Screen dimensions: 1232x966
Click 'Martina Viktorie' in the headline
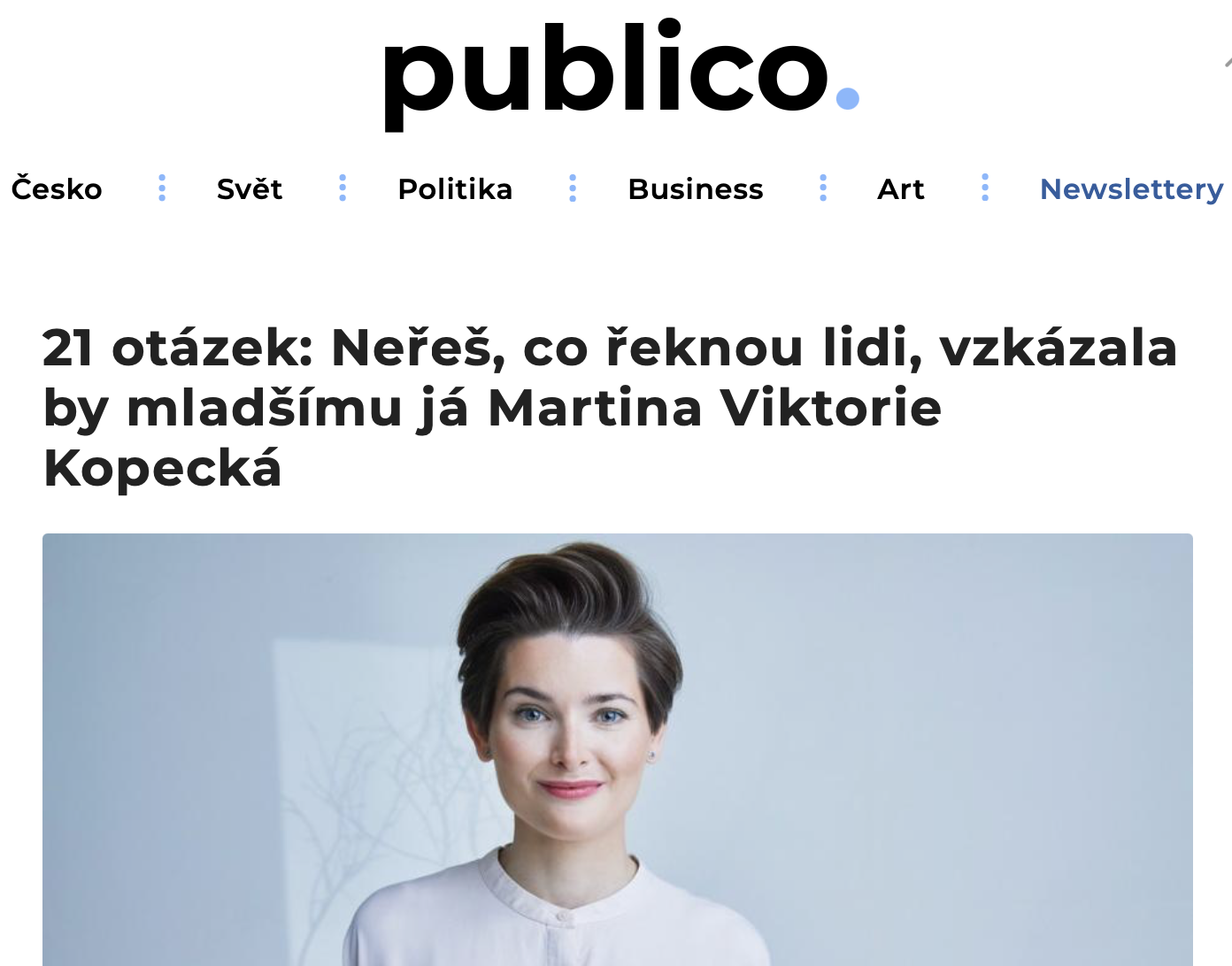tap(714, 408)
